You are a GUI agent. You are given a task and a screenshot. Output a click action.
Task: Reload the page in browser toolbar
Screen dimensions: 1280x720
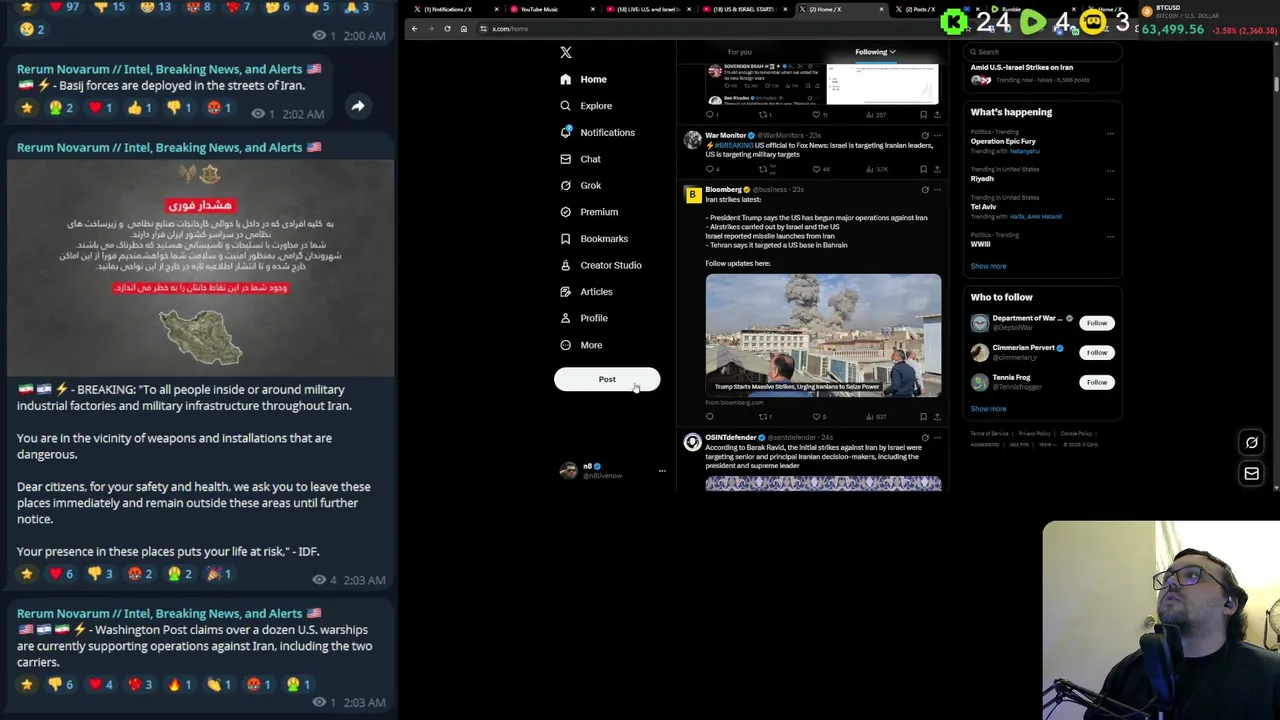pos(447,29)
